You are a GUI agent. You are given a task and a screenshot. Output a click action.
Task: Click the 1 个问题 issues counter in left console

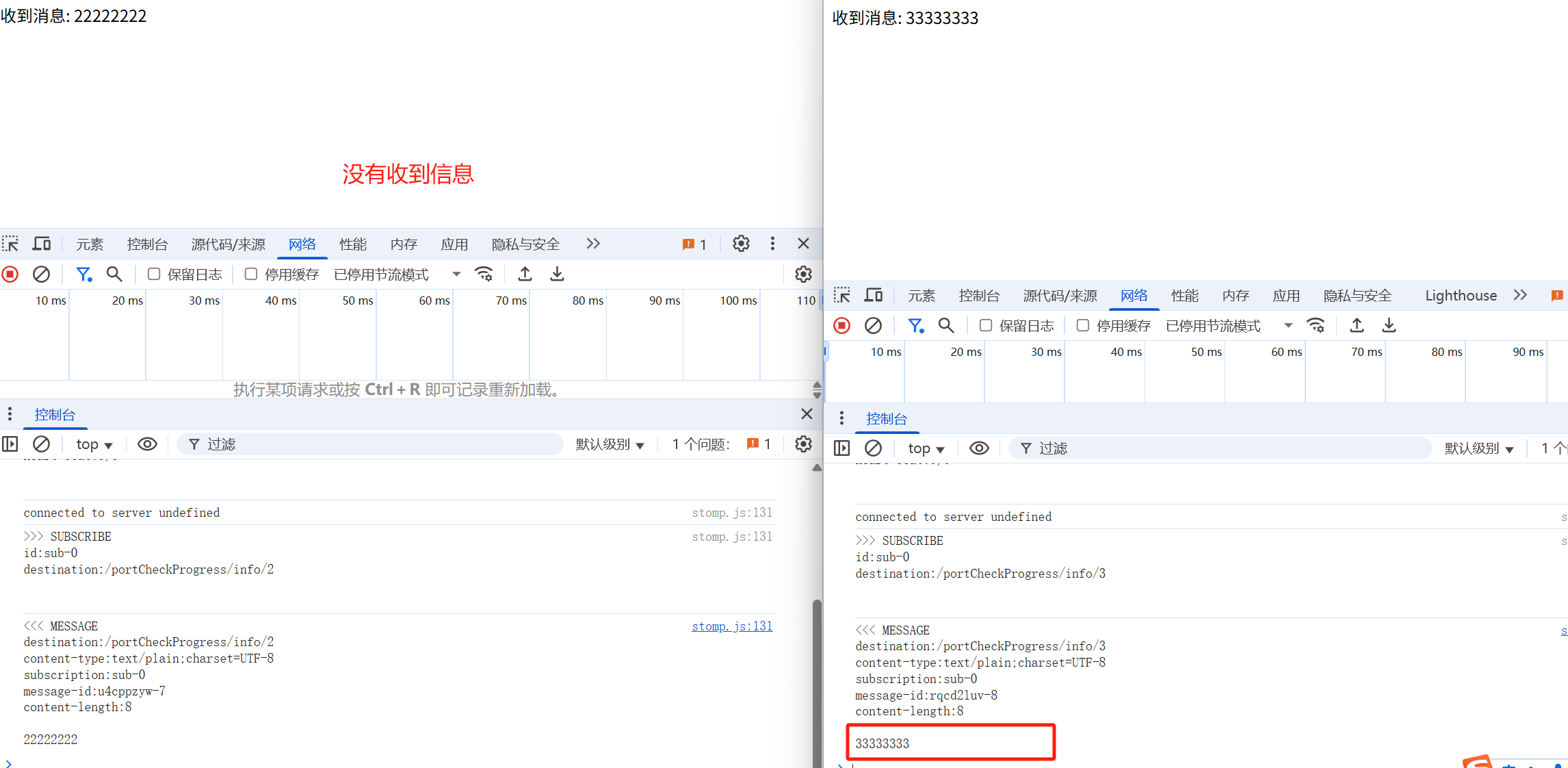pyautogui.click(x=721, y=444)
